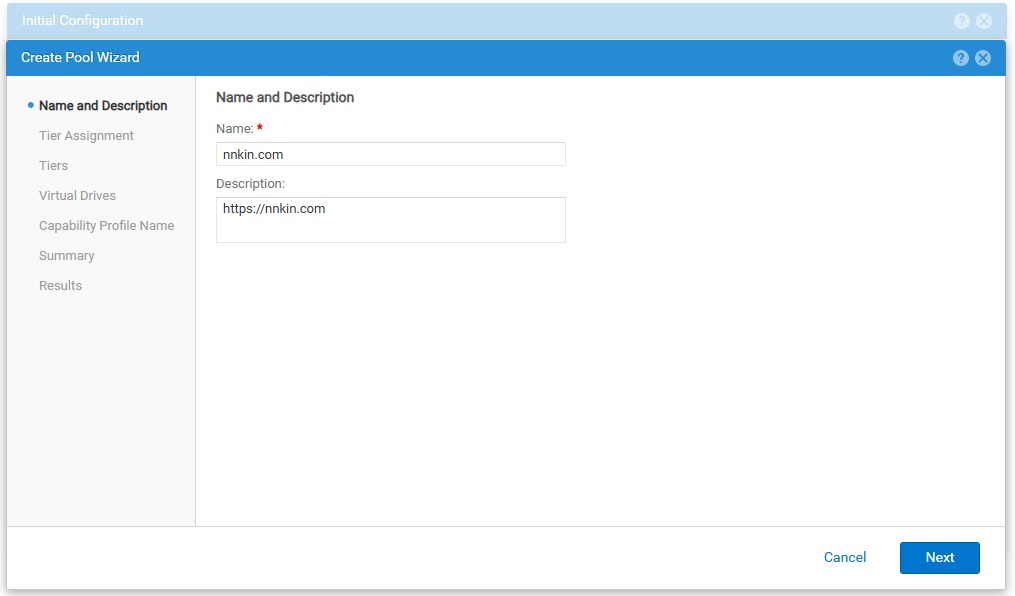The image size is (1015, 596).
Task: Select the Name and Description step
Action: click(103, 106)
